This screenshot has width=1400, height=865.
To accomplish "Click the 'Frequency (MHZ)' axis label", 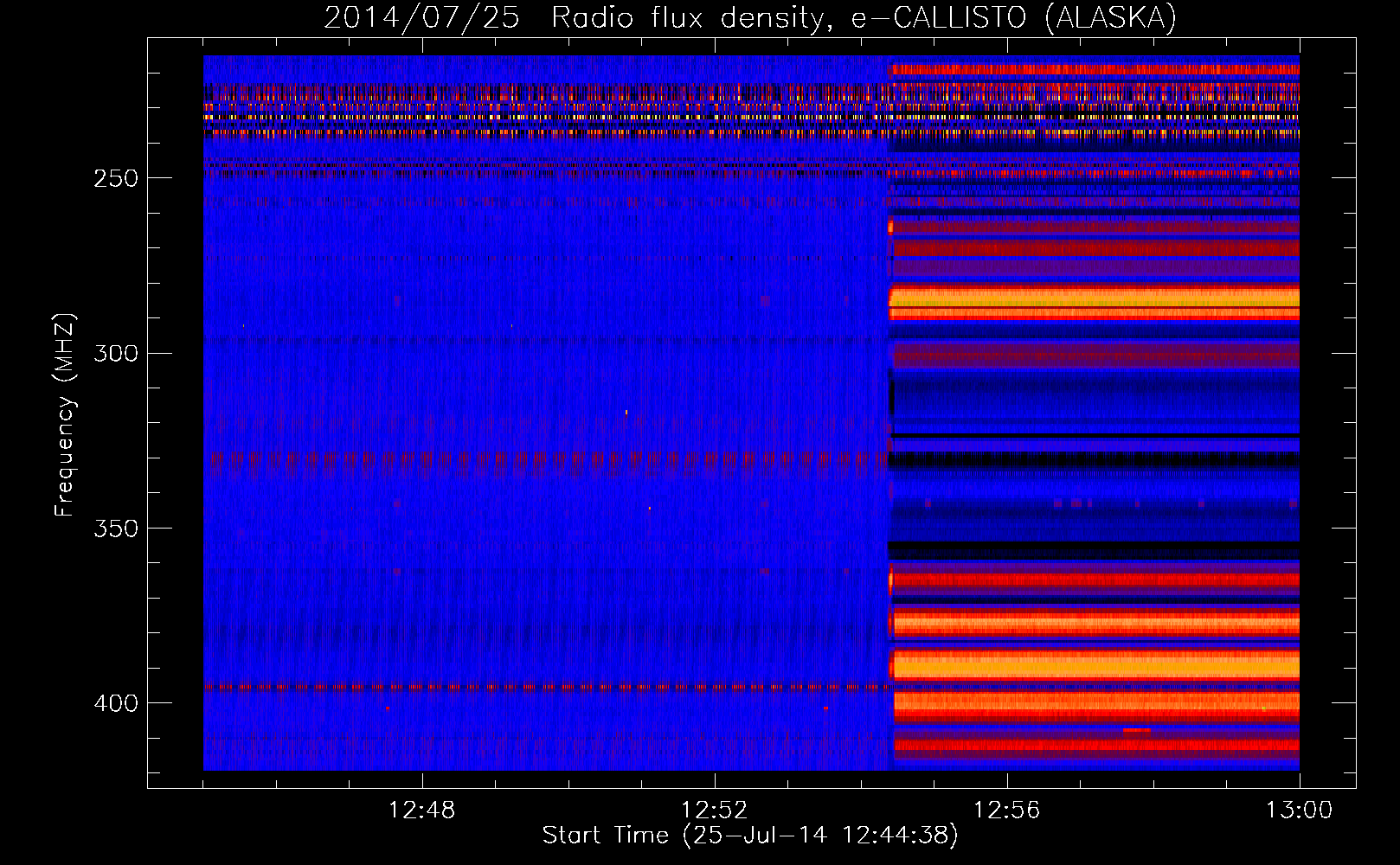I will pyautogui.click(x=65, y=414).
